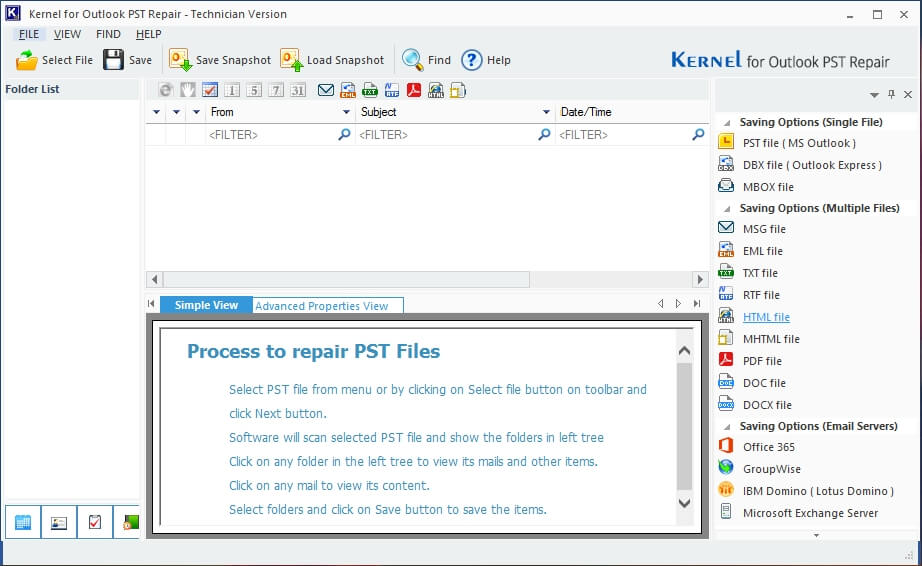922x566 pixels.
Task: Click the grayed-out refresh icon in preview toolbar
Action: 166,90
